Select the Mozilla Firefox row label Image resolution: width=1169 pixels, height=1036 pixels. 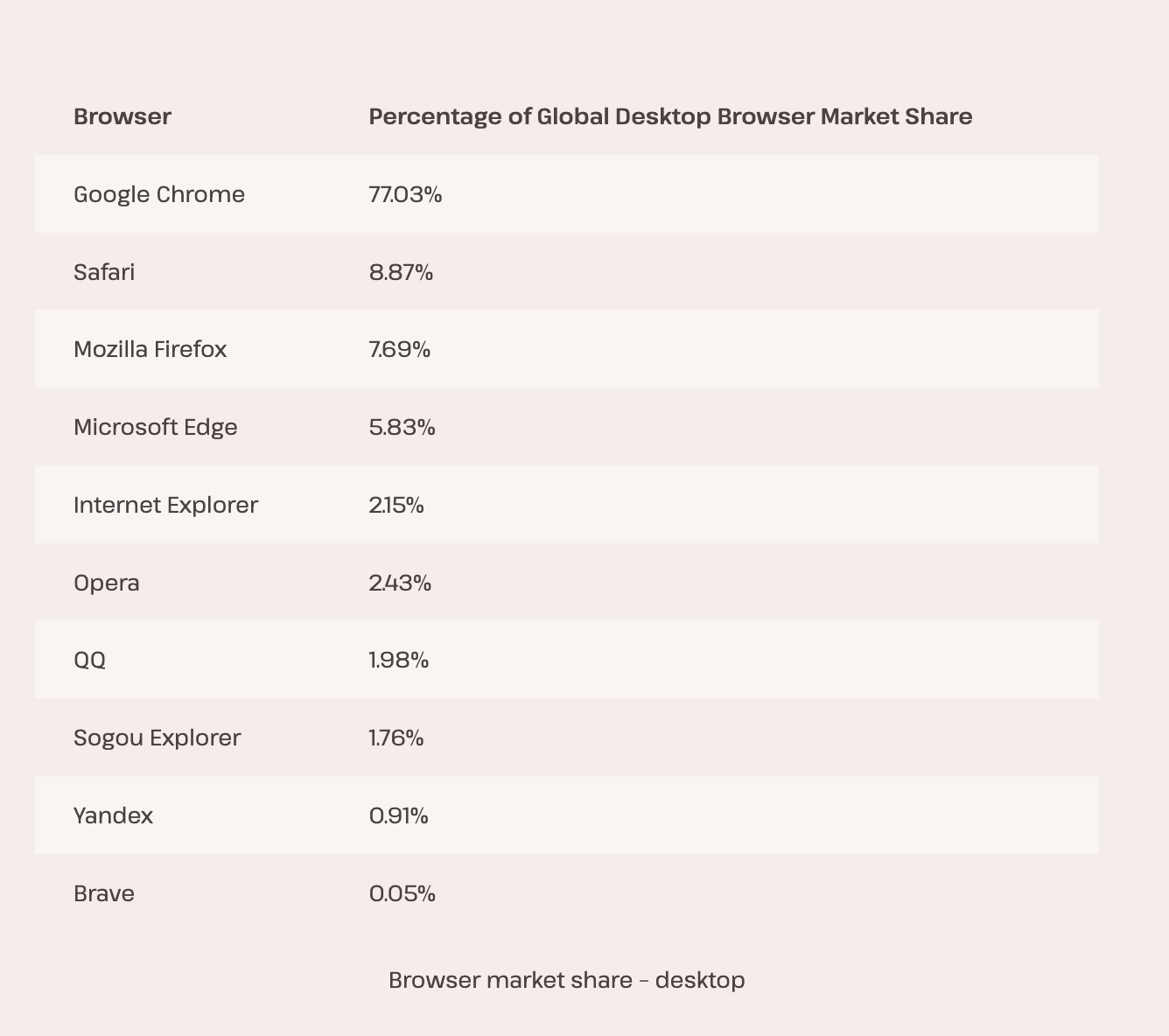pyautogui.click(x=150, y=349)
